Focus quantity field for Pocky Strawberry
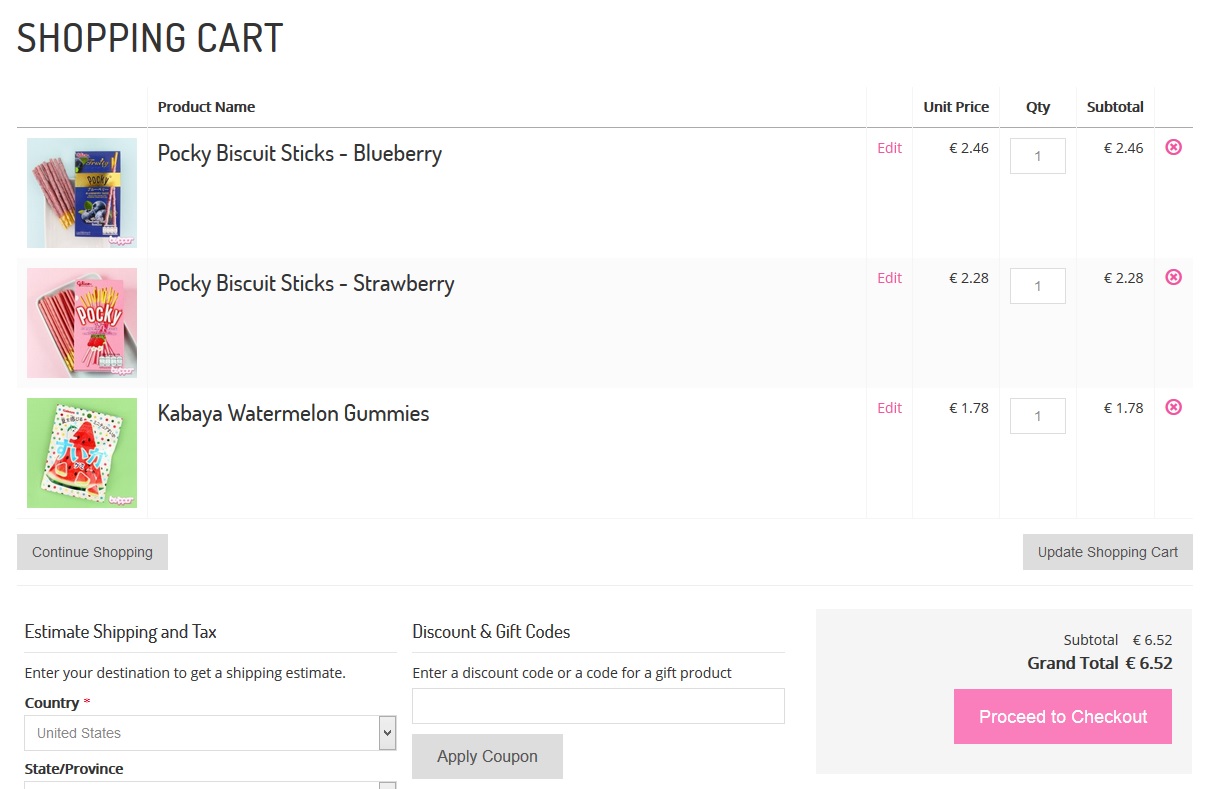 click(x=1037, y=286)
